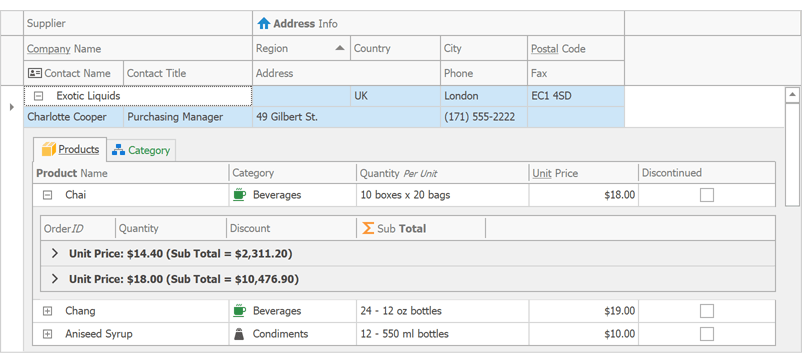Collapse the Exotic Liquids supplier row
Viewport: 802px width, 363px height.
click(x=38, y=96)
